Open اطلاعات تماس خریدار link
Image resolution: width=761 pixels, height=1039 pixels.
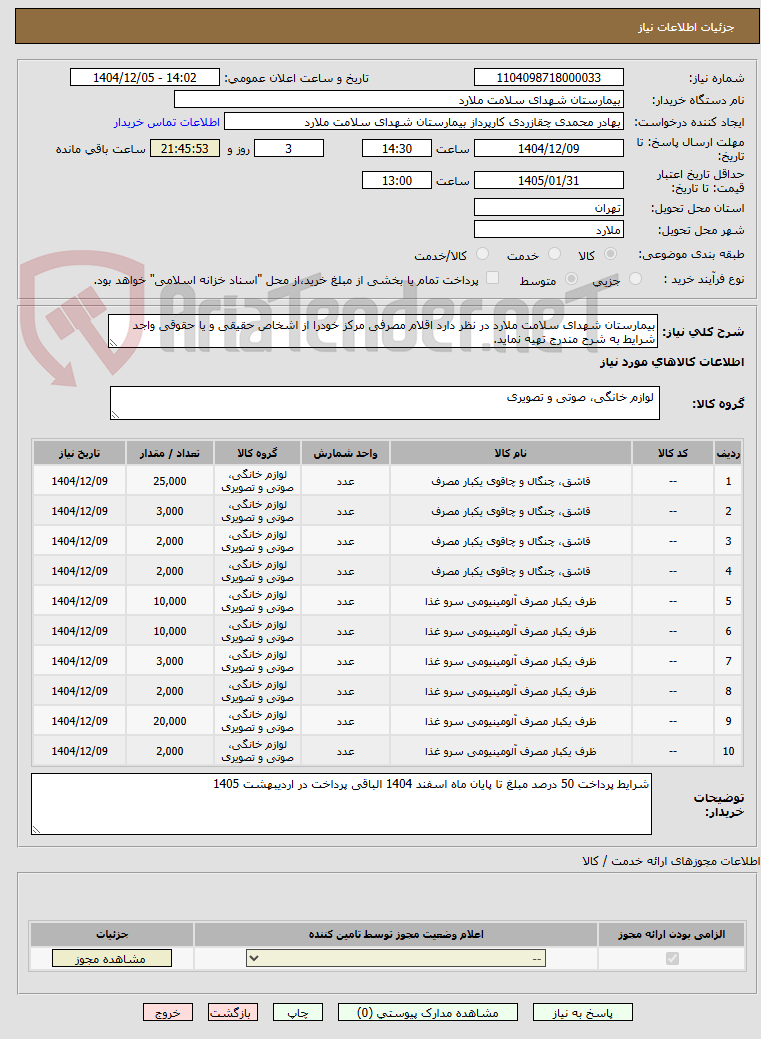click(x=166, y=123)
